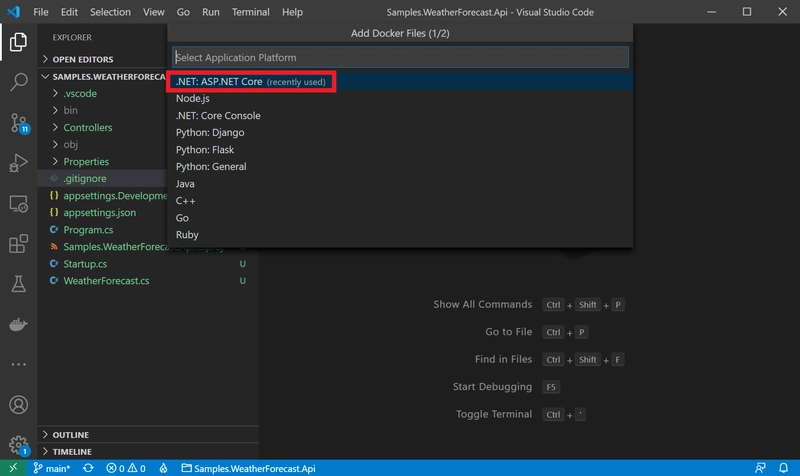Image resolution: width=800 pixels, height=476 pixels.
Task: Click Samples.WeatherForecast.Api folder in status bar
Action: (249, 468)
